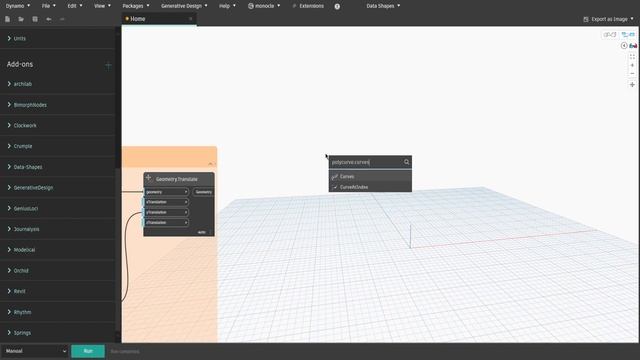Image resolution: width=640 pixels, height=360 pixels.
Task: Collapse the orange group with its chevron
Action: click(210, 163)
